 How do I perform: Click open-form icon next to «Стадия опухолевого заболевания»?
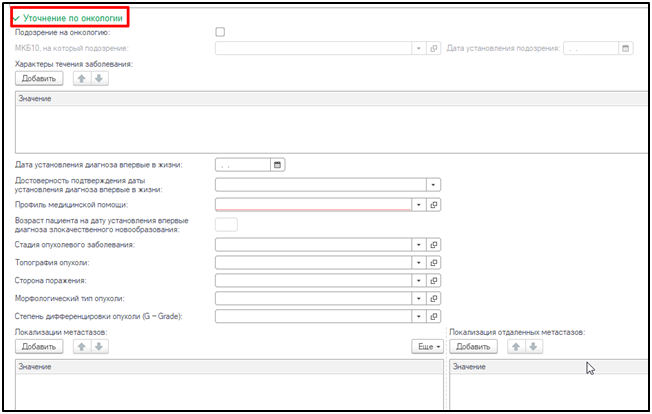tap(434, 244)
